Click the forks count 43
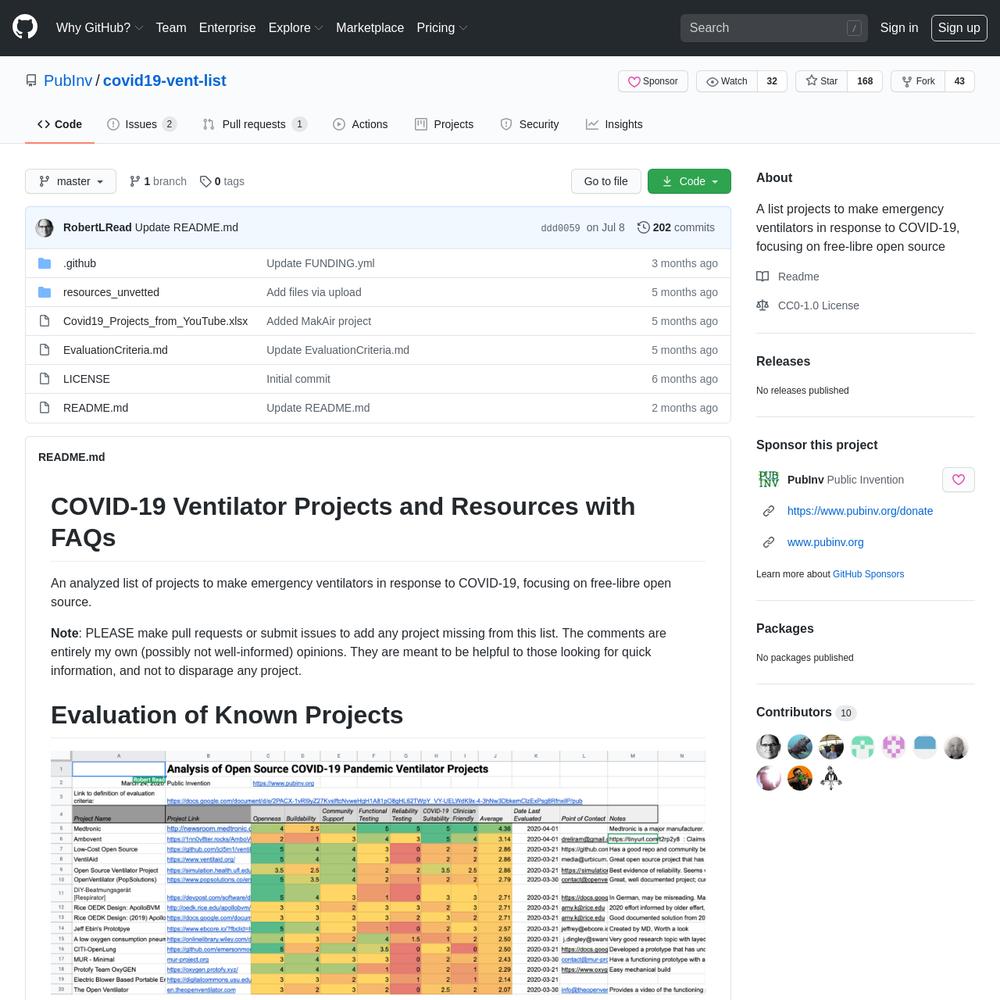 pyautogui.click(x=959, y=81)
